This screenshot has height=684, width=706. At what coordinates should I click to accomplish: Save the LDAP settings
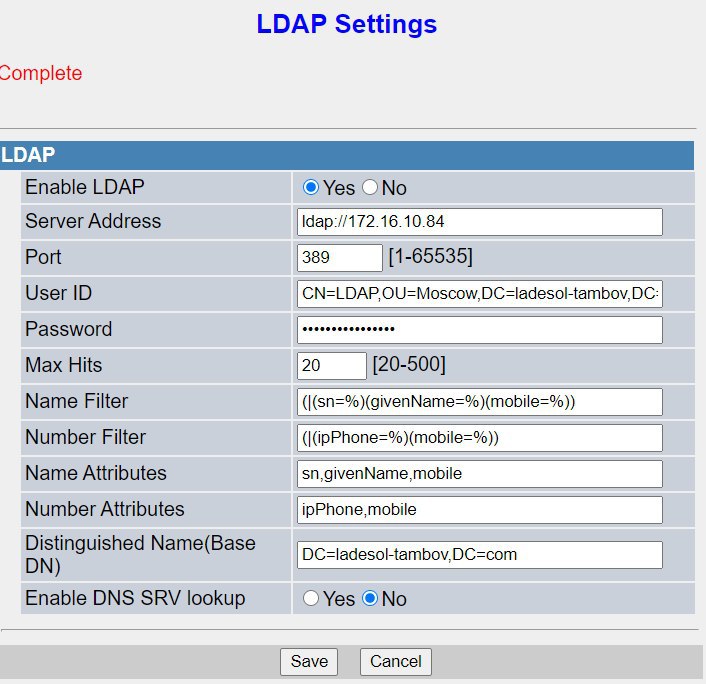tap(309, 661)
